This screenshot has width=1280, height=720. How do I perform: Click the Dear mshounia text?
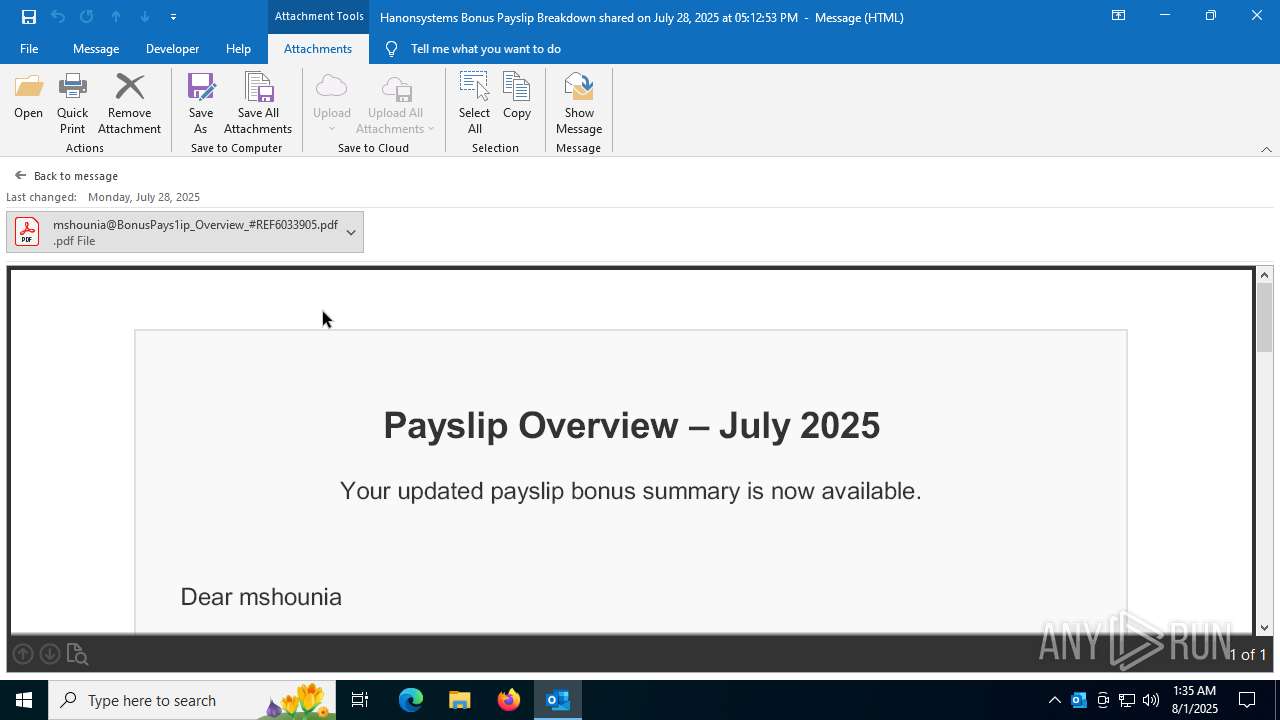coord(261,597)
